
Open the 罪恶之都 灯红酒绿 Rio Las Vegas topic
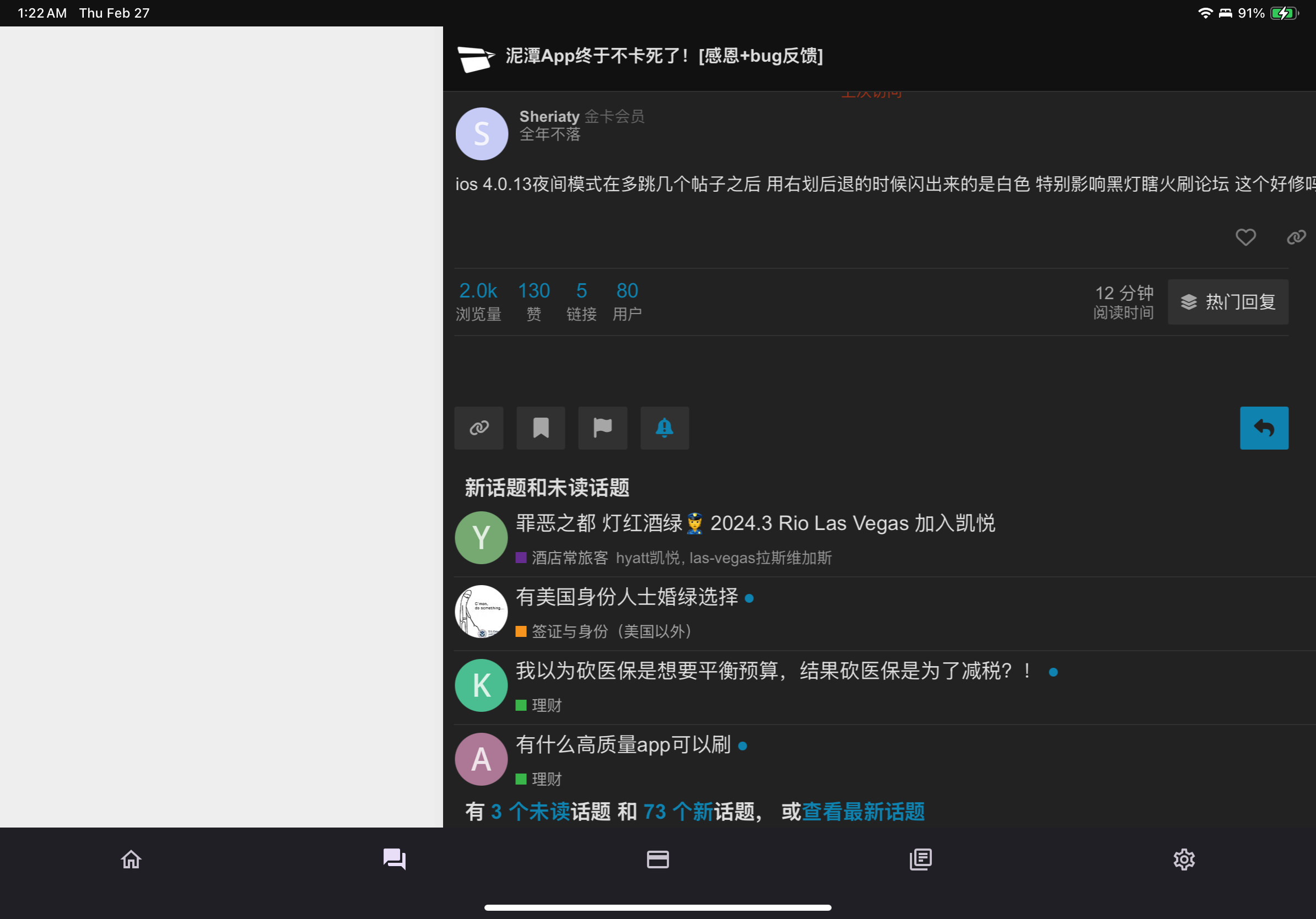[x=755, y=523]
